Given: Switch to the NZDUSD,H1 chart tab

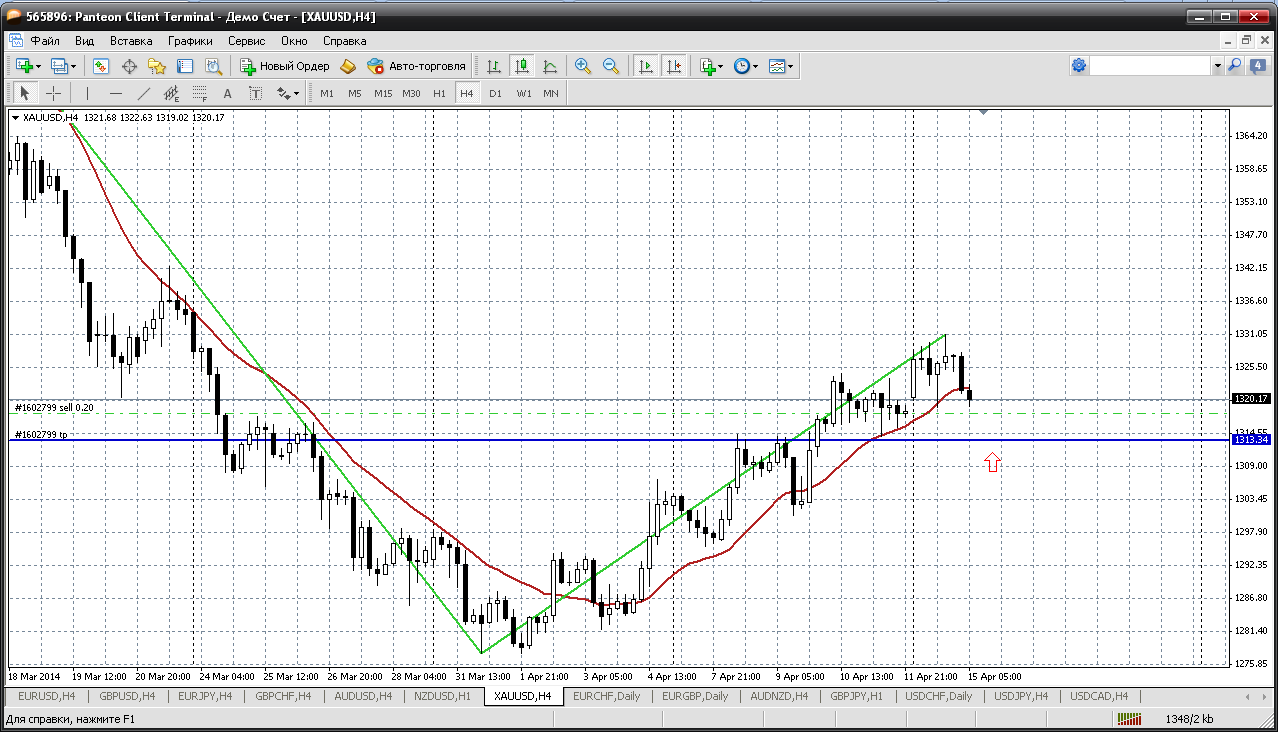Looking at the screenshot, I should [x=443, y=696].
